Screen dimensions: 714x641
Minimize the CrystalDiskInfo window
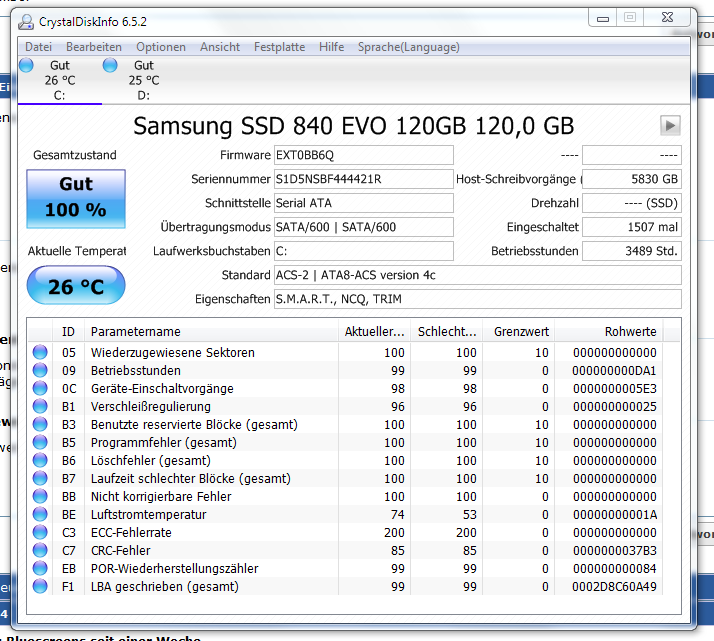603,18
